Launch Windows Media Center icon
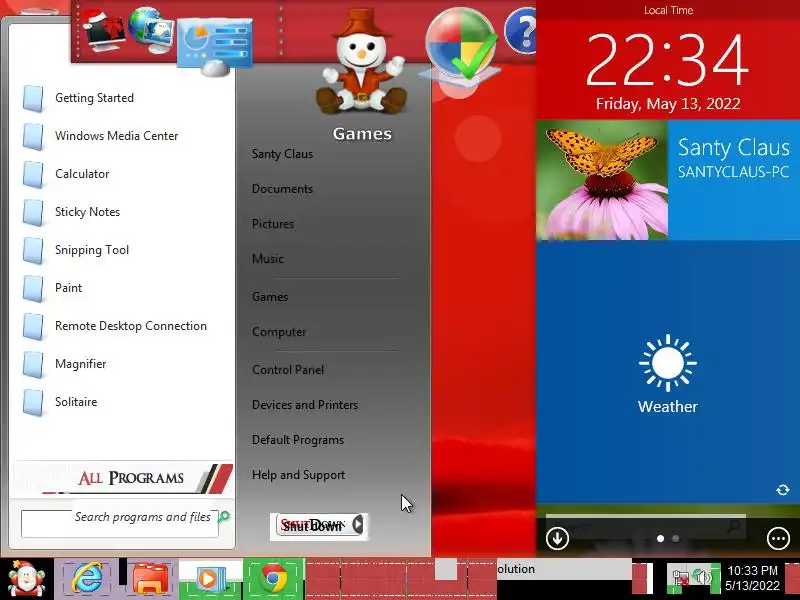800x600 pixels. [x=33, y=136]
